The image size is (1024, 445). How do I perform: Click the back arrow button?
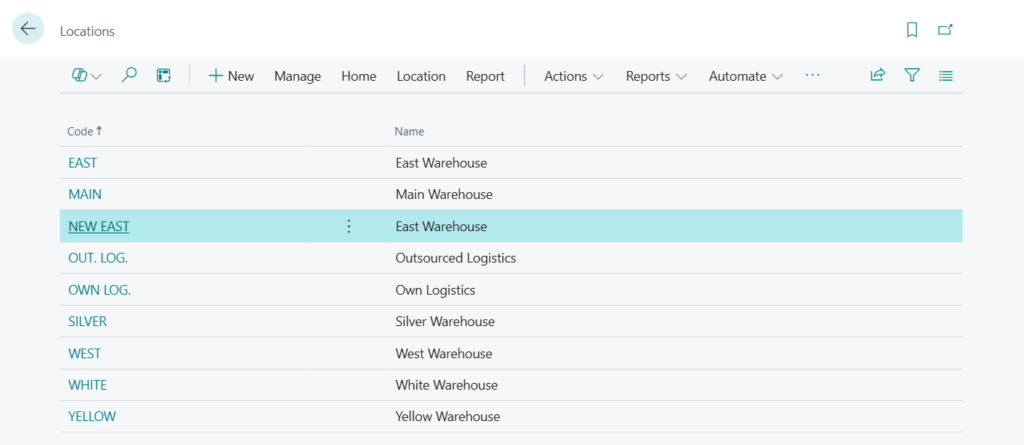28,29
